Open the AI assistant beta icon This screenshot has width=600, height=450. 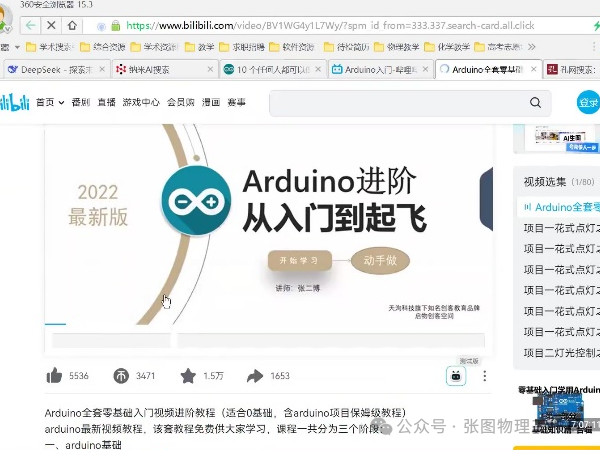click(455, 376)
